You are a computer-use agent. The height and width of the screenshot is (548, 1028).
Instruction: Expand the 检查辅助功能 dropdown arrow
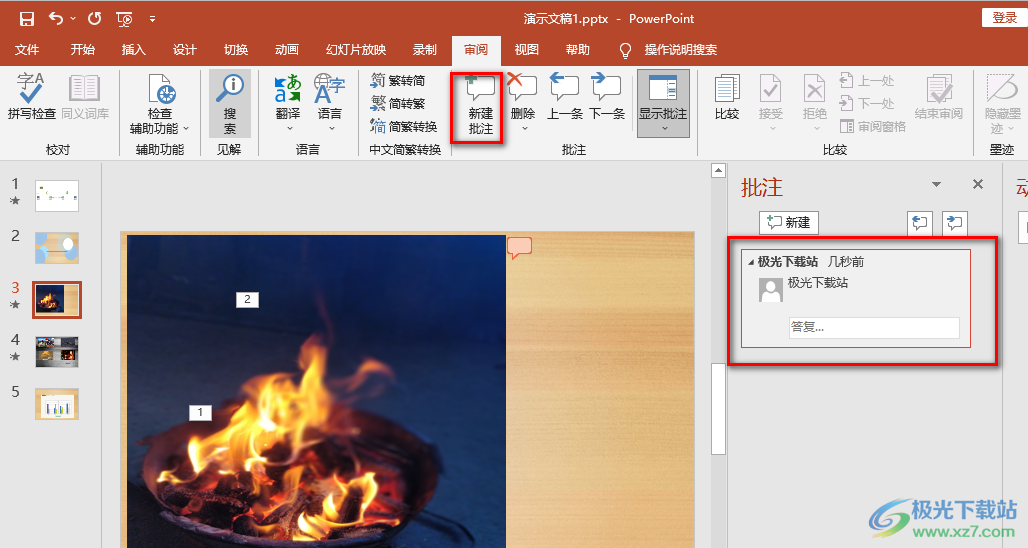click(186, 128)
